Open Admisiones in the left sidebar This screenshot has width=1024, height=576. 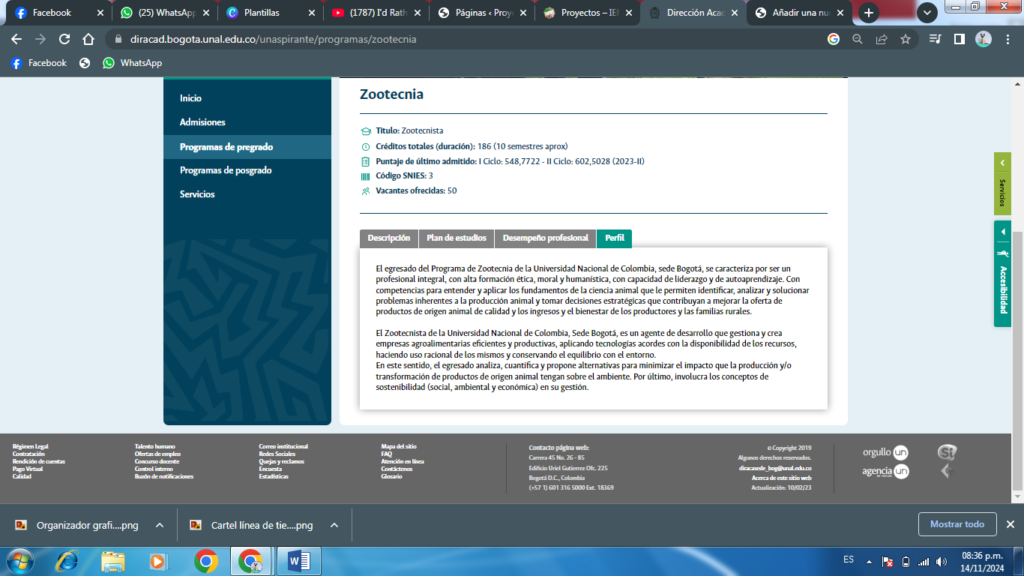click(x=202, y=122)
